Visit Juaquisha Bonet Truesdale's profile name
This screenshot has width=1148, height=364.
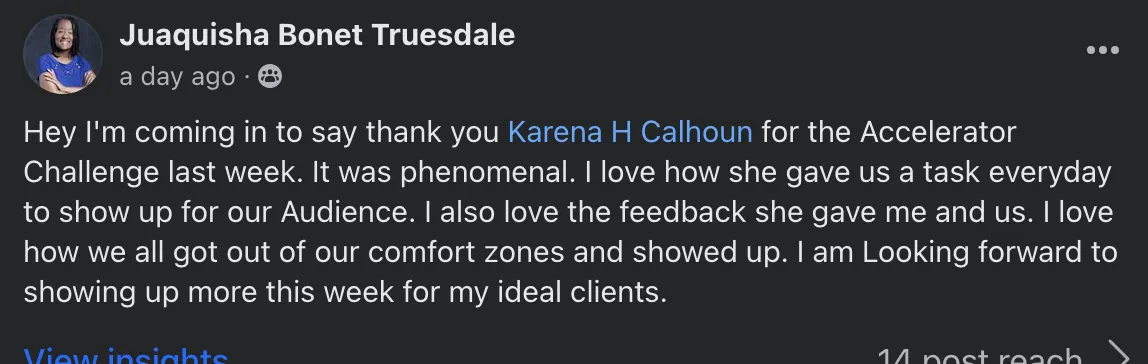click(317, 35)
